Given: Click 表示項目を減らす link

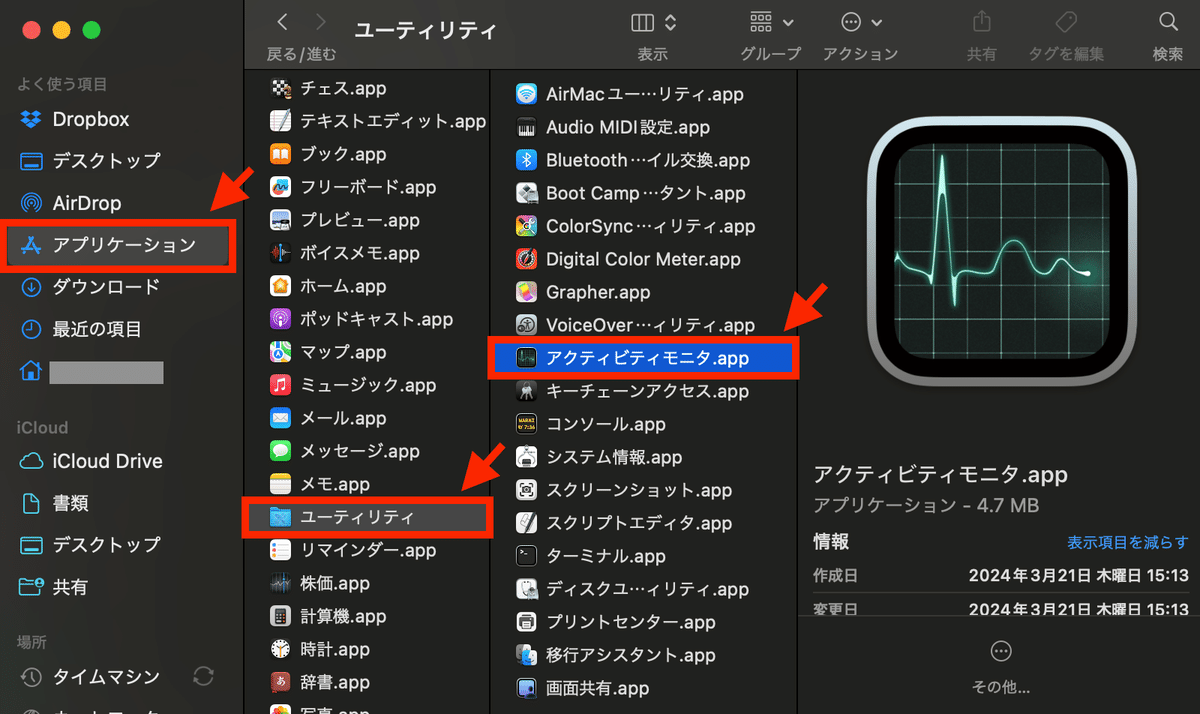Looking at the screenshot, I should 1128,542.
